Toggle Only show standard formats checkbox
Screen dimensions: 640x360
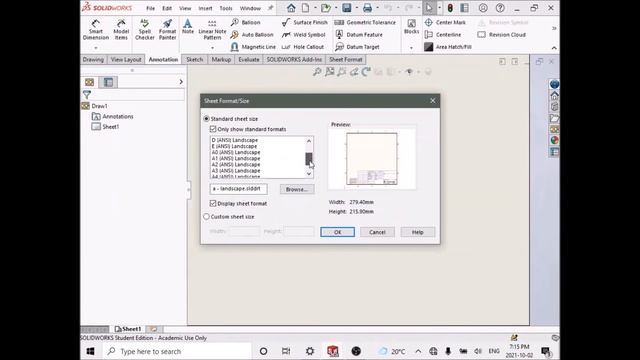213,129
